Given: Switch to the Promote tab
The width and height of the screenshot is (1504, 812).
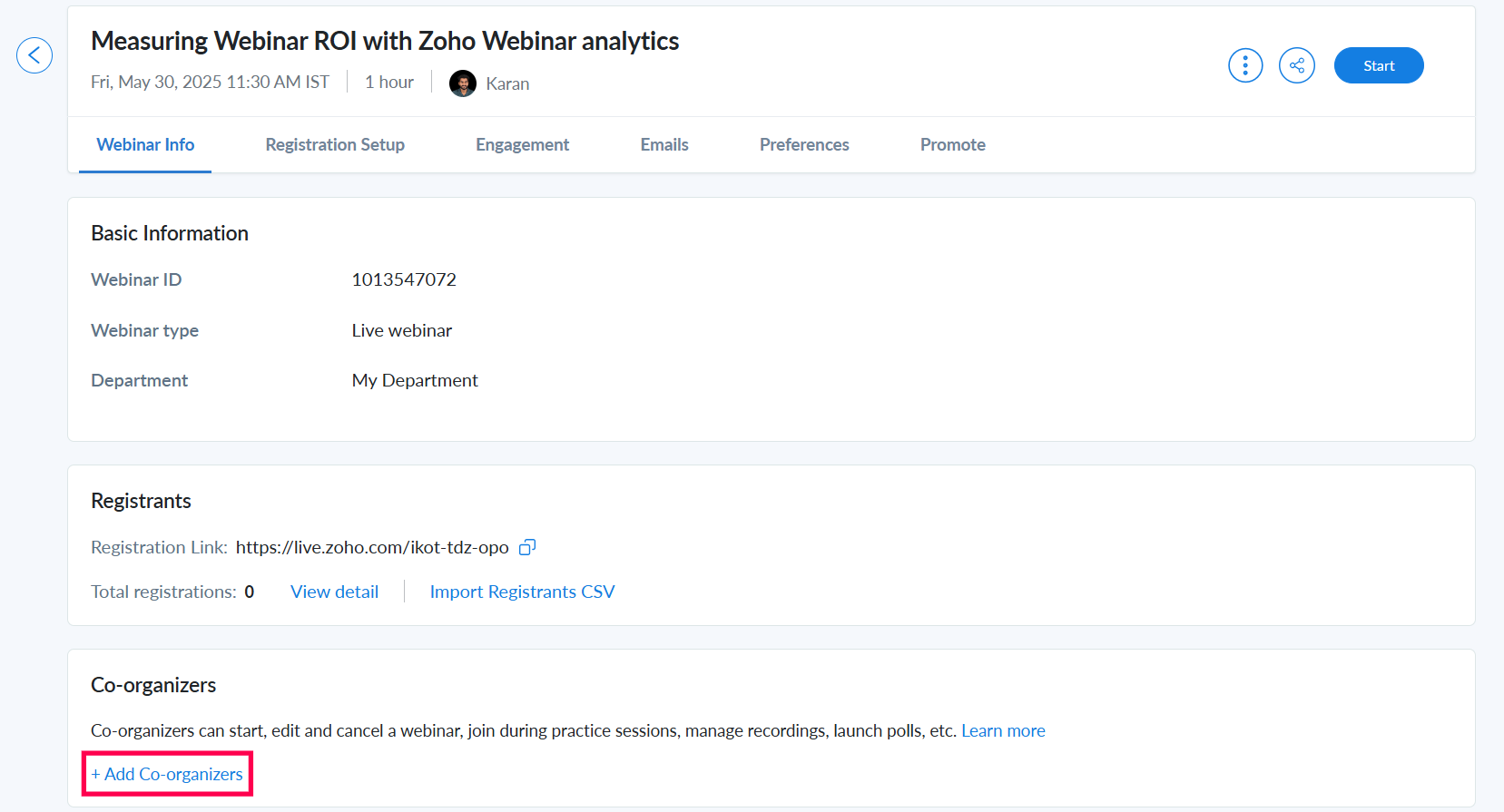Looking at the screenshot, I should click(x=953, y=144).
